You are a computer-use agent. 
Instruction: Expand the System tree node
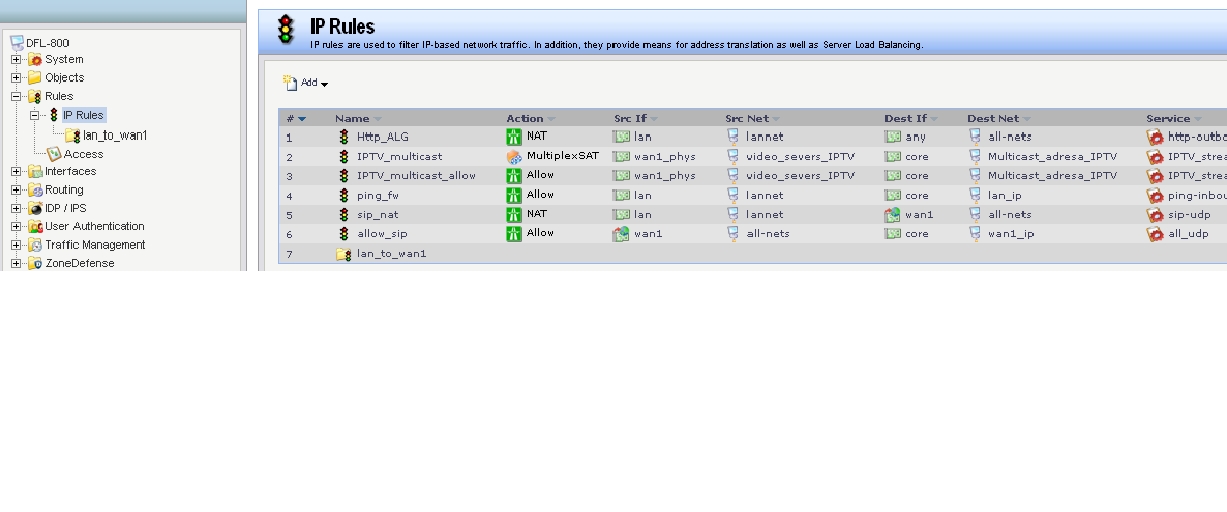16,59
